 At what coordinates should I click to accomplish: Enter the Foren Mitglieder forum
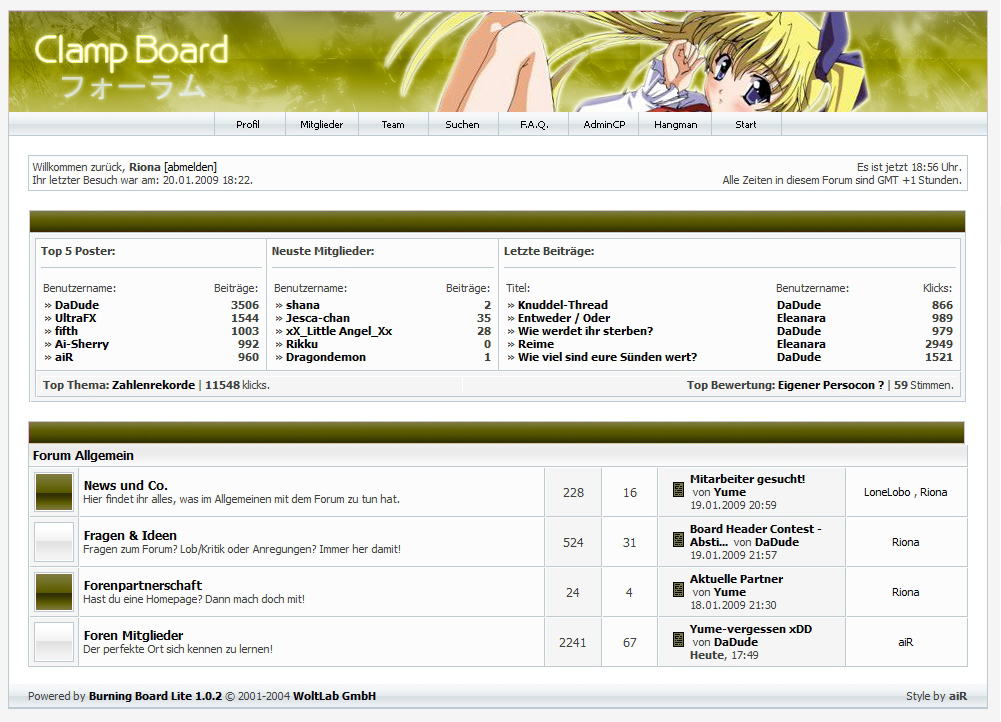click(133, 635)
